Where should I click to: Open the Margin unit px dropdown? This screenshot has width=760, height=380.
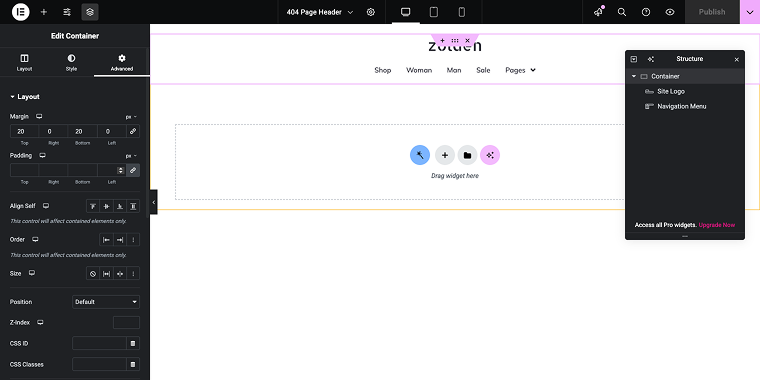[131, 117]
